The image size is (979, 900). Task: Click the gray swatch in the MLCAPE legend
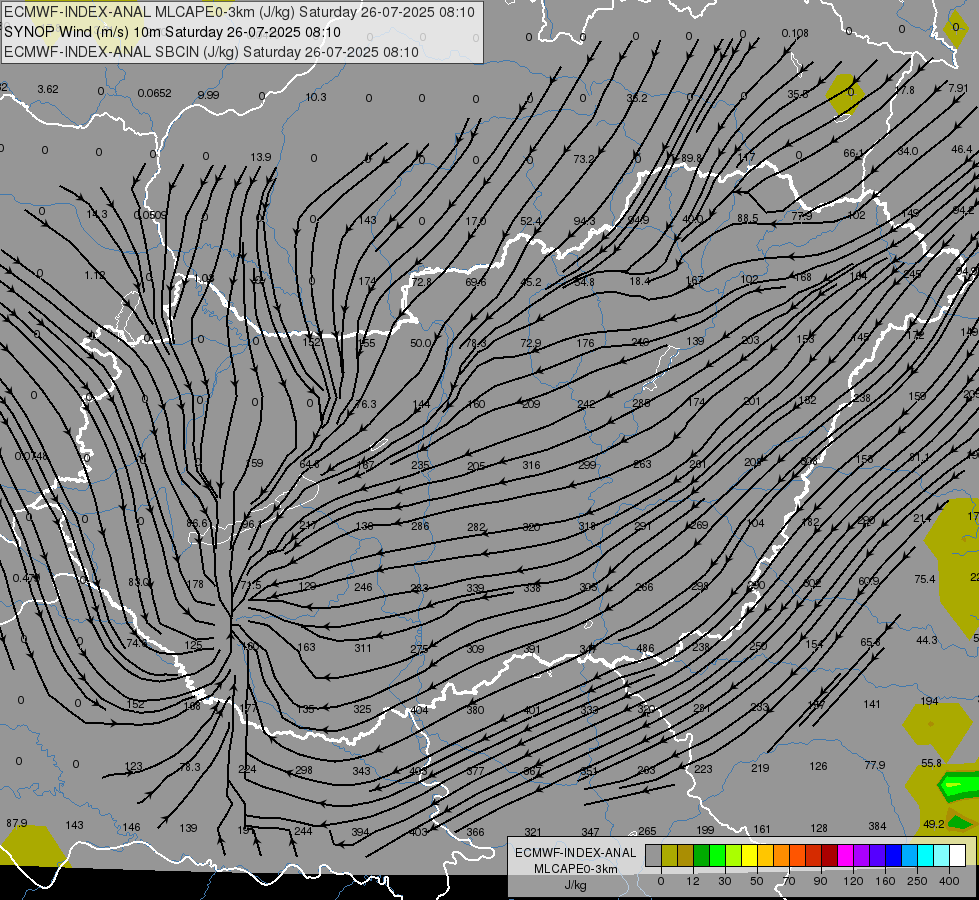point(653,855)
